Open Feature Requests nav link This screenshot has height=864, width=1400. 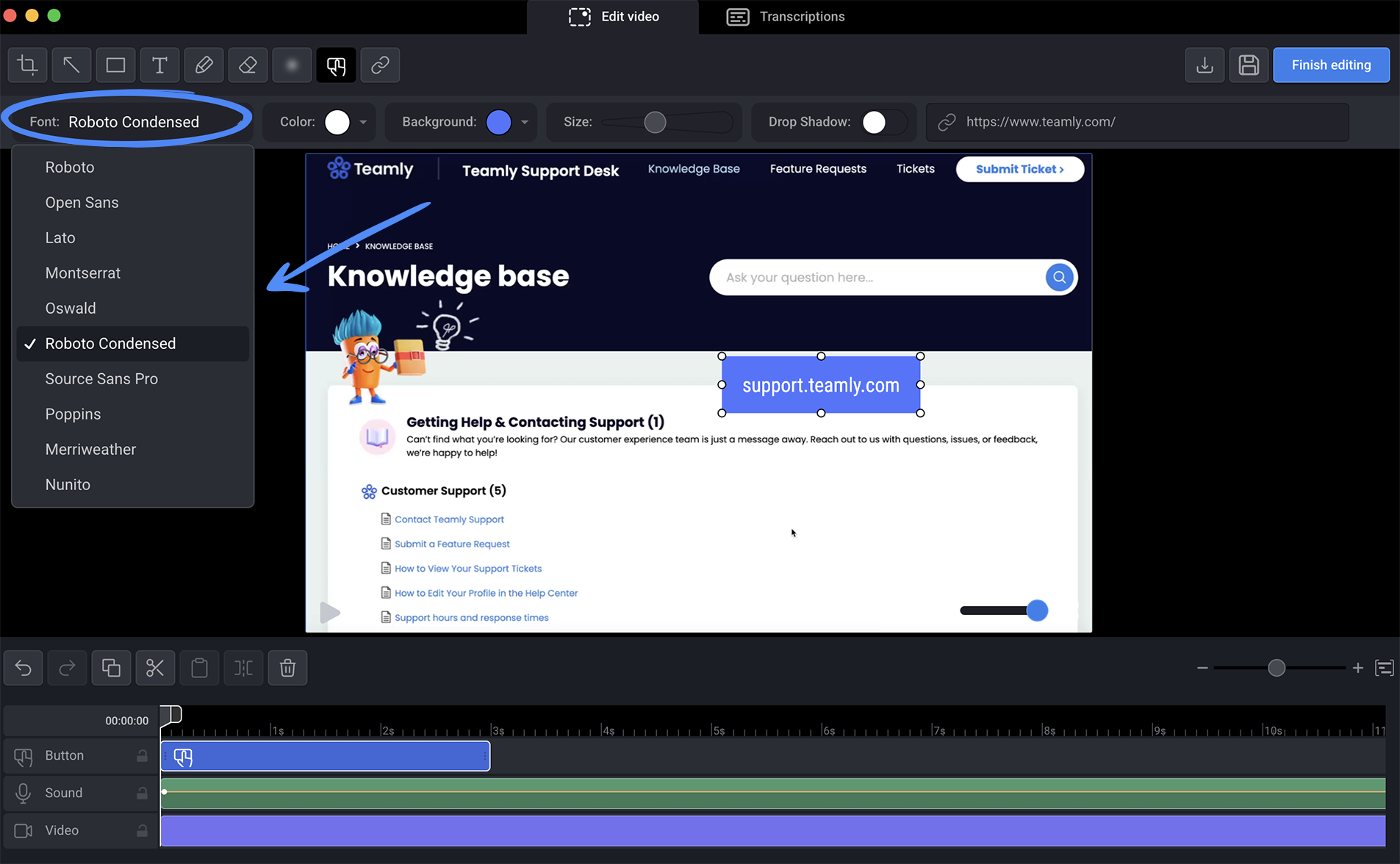818,169
